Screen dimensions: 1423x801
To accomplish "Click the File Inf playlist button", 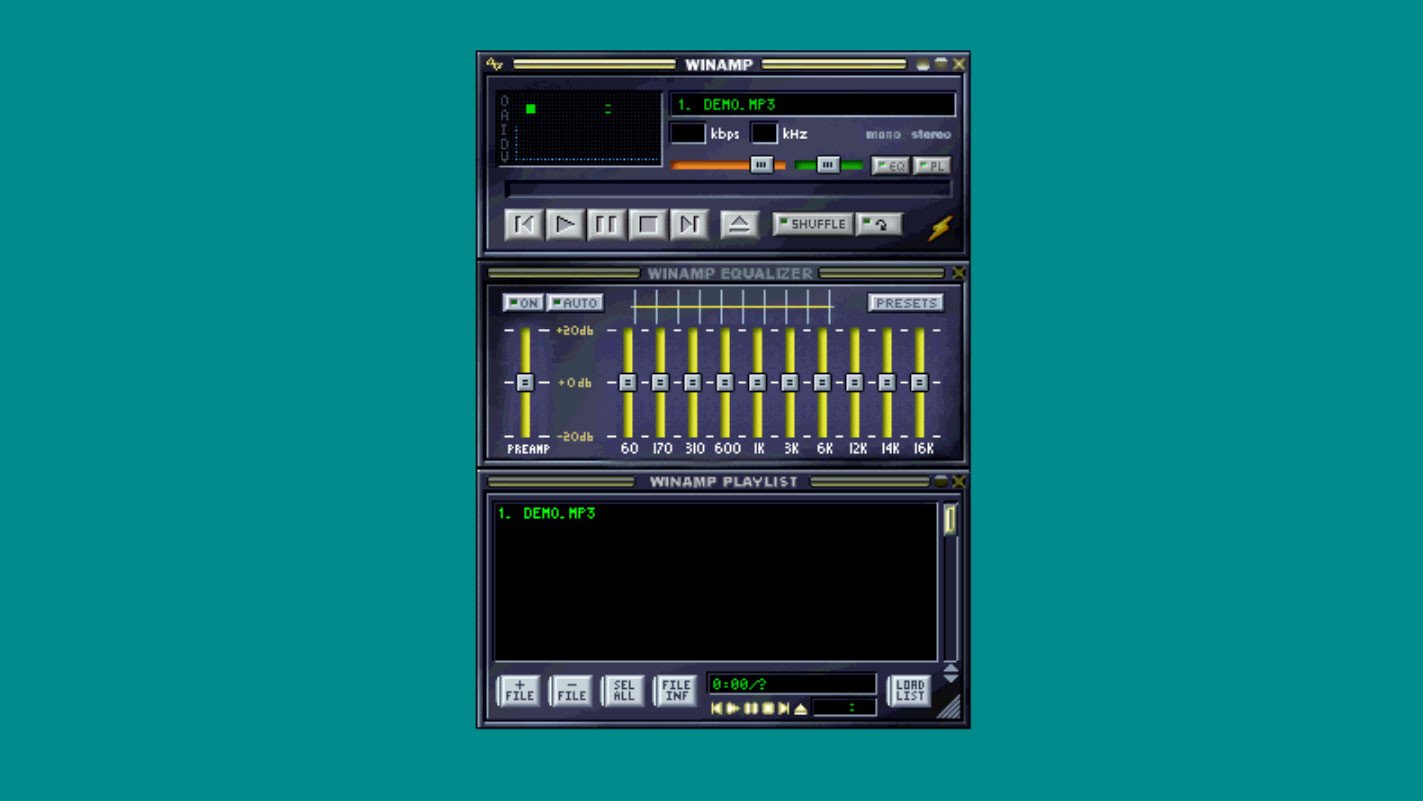I will pyautogui.click(x=676, y=691).
